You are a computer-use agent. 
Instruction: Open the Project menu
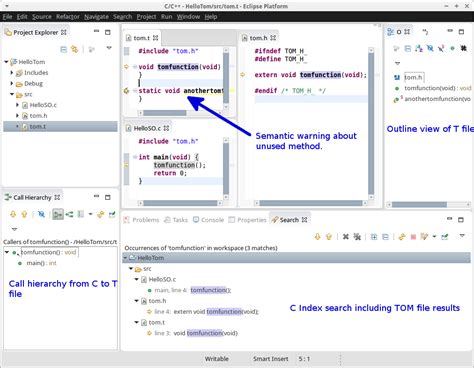click(x=146, y=17)
